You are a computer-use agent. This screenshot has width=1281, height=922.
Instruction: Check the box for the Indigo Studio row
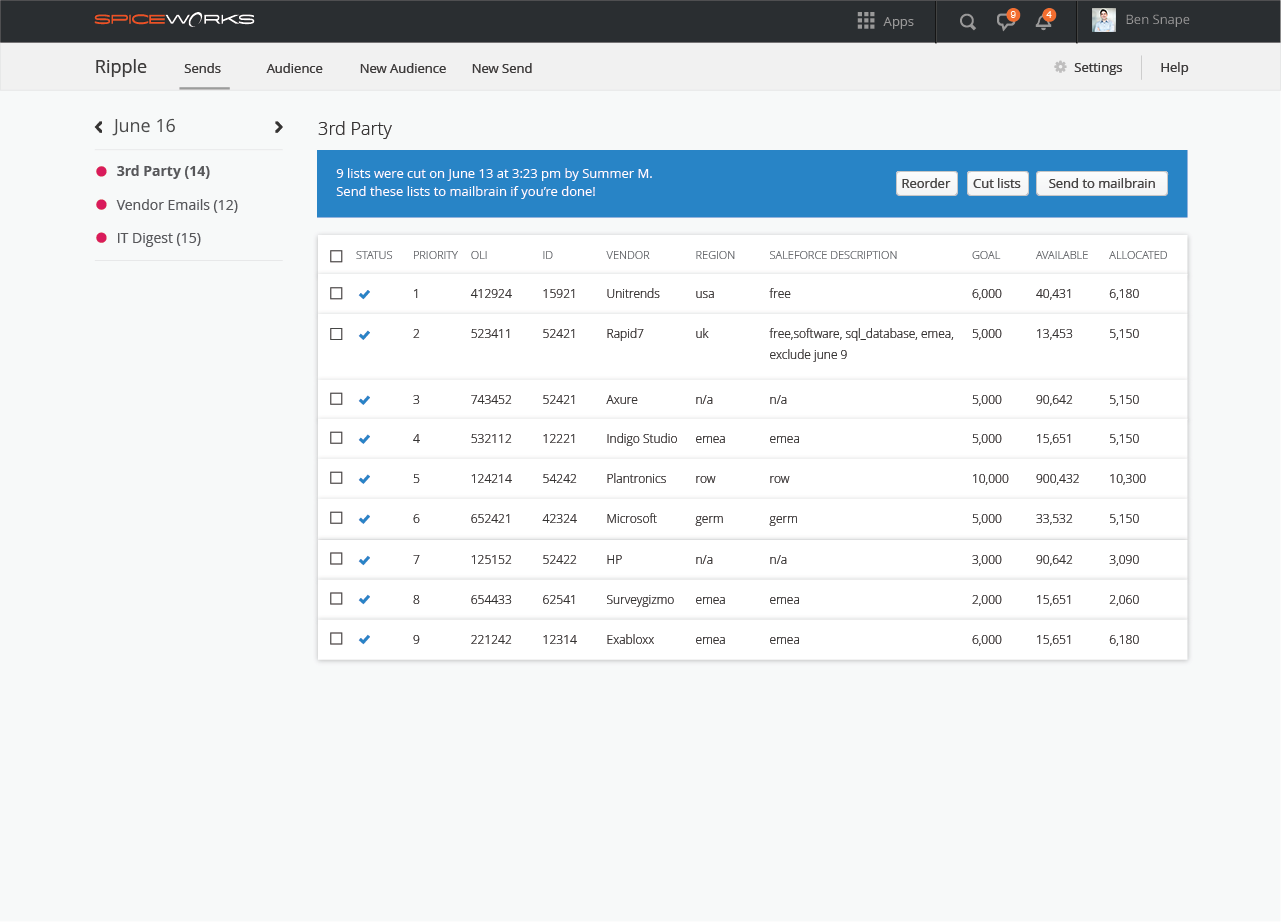(336, 438)
